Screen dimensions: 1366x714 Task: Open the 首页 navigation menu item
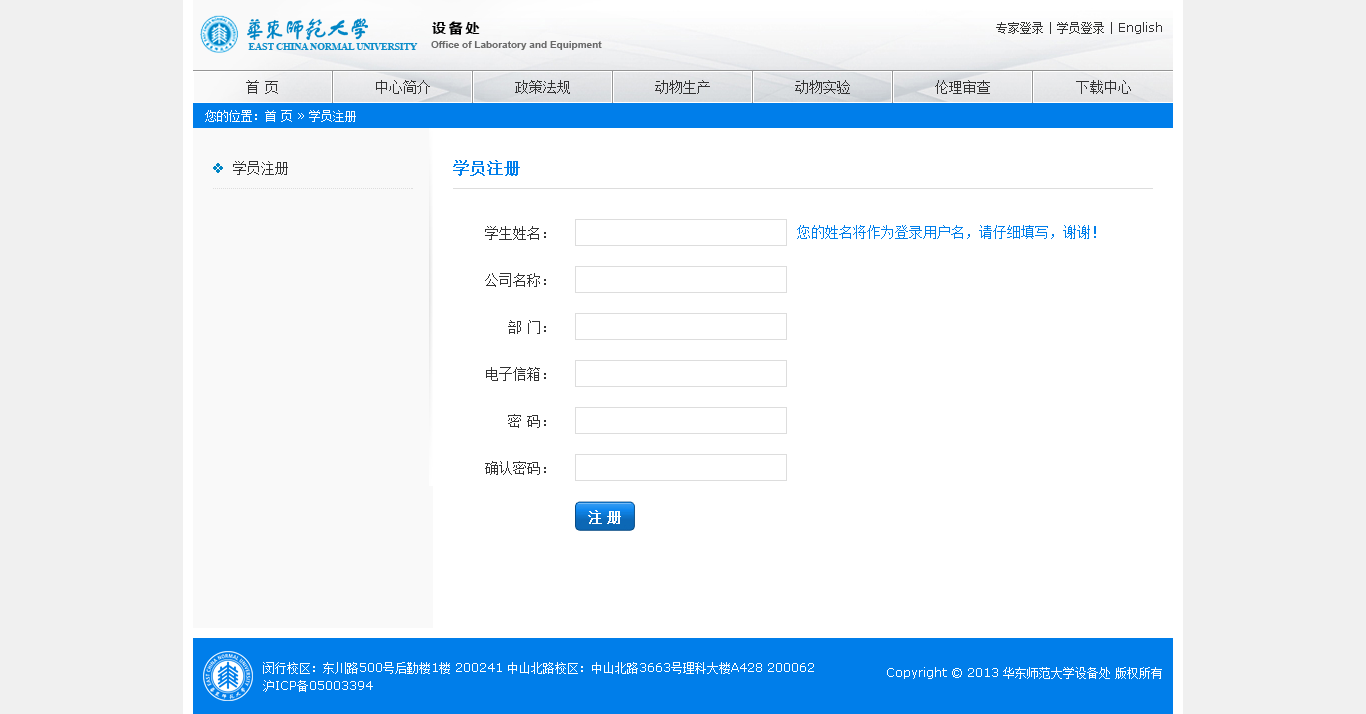262,87
